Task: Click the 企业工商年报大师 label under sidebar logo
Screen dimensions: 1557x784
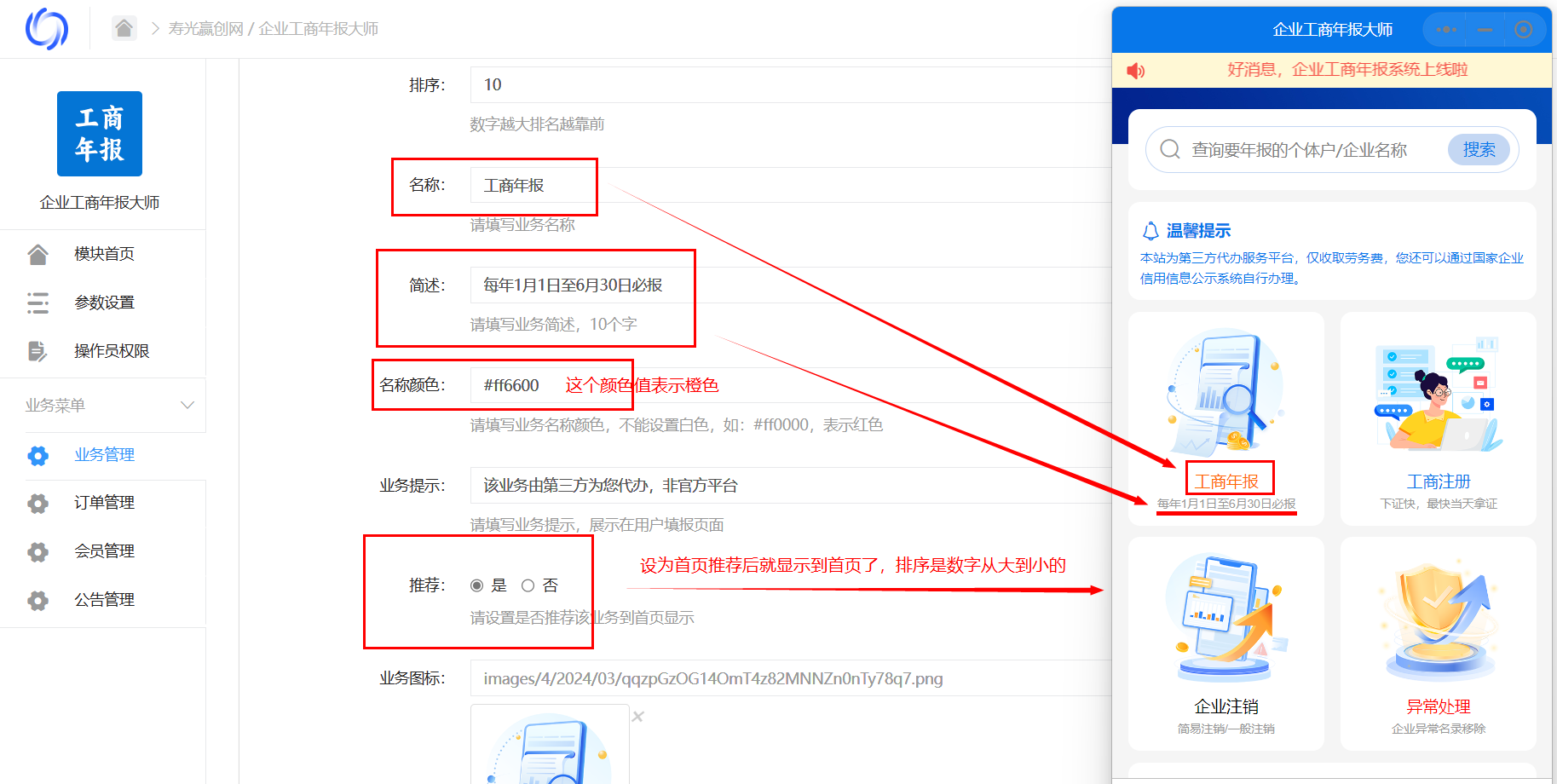Action: 100,203
